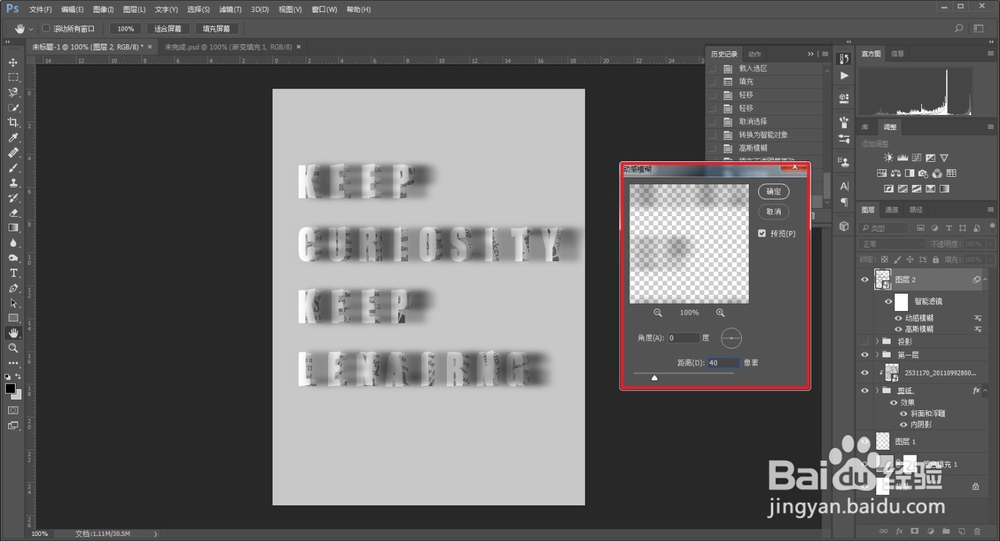Open the search icon in options bar
Image resolution: width=1000 pixels, height=541 pixels.
coord(959,29)
